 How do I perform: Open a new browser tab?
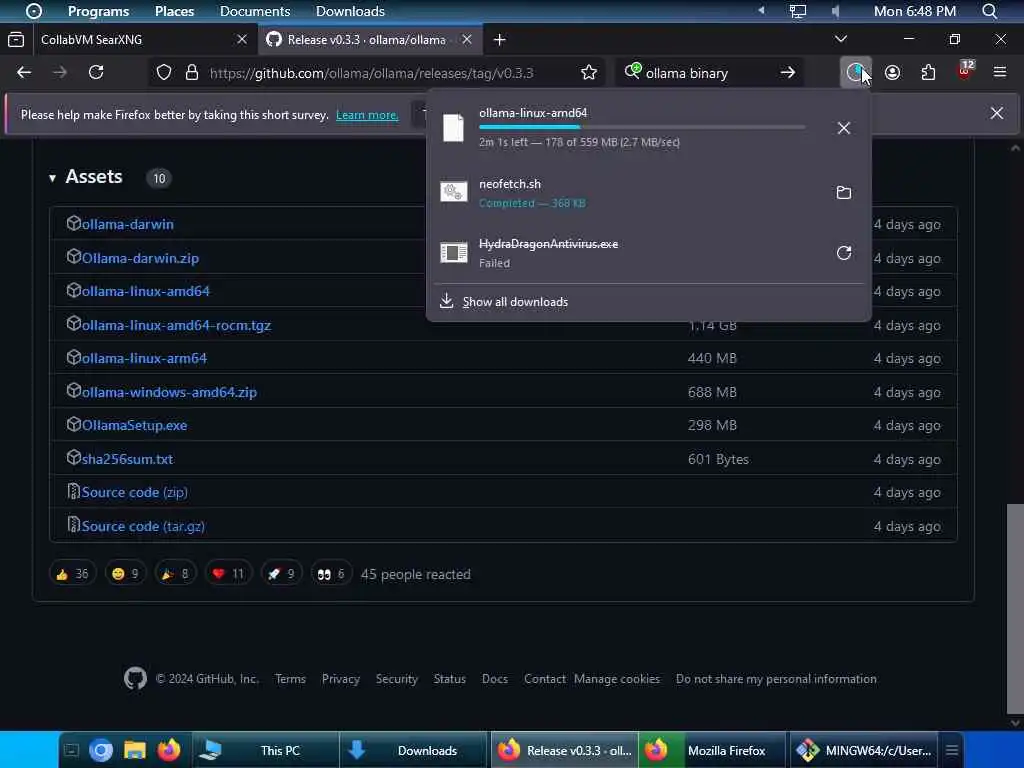click(500, 40)
